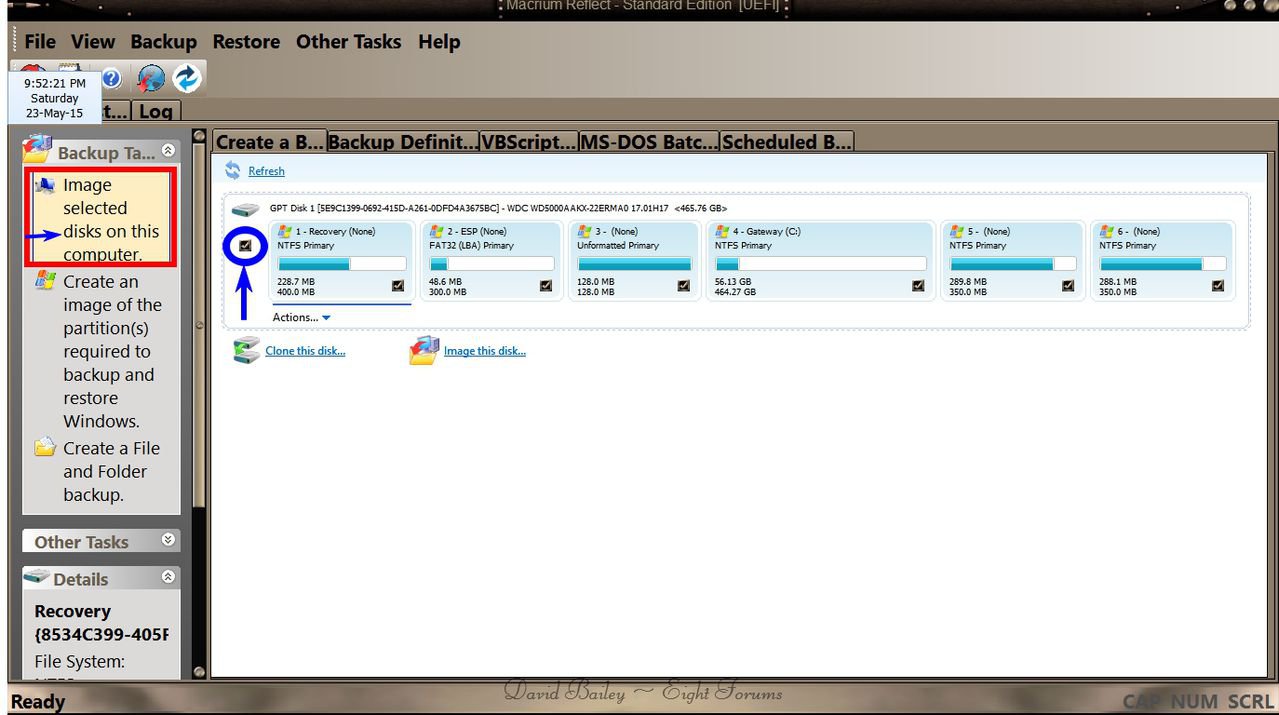The width and height of the screenshot is (1279, 715).
Task: Click the GPT Disk 1 hard drive icon
Action: [245, 209]
